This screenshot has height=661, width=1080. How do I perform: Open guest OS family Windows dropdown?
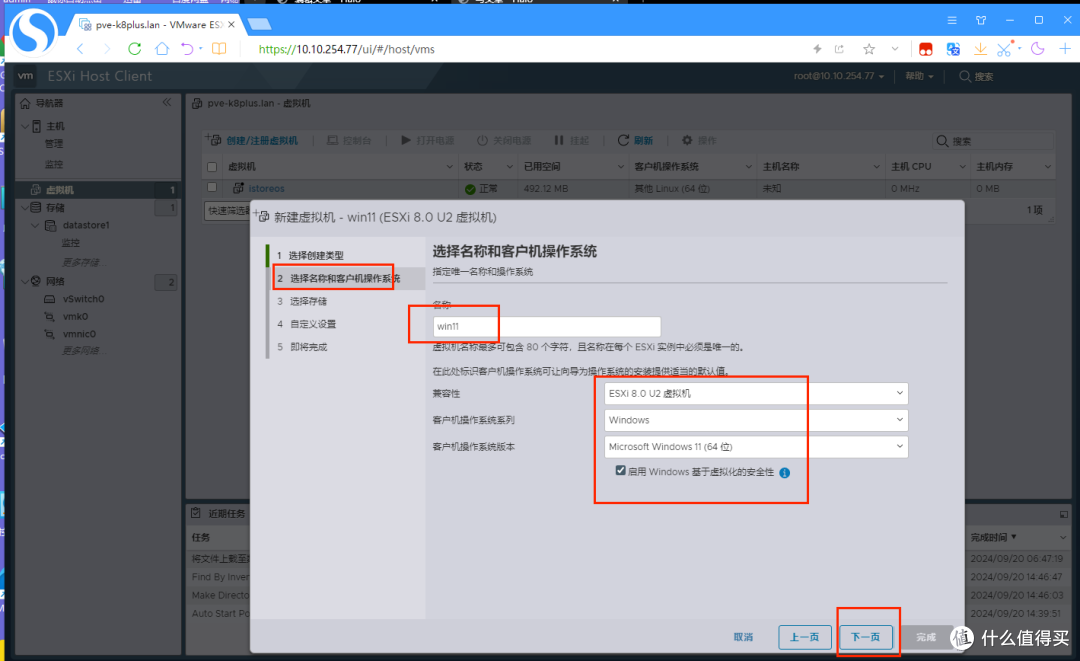point(756,420)
